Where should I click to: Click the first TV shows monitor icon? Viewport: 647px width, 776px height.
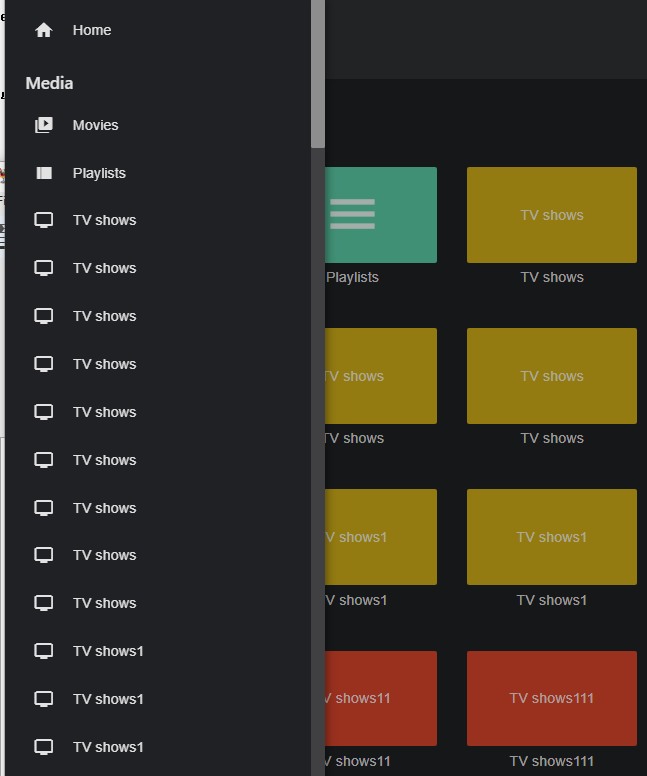tap(44, 220)
